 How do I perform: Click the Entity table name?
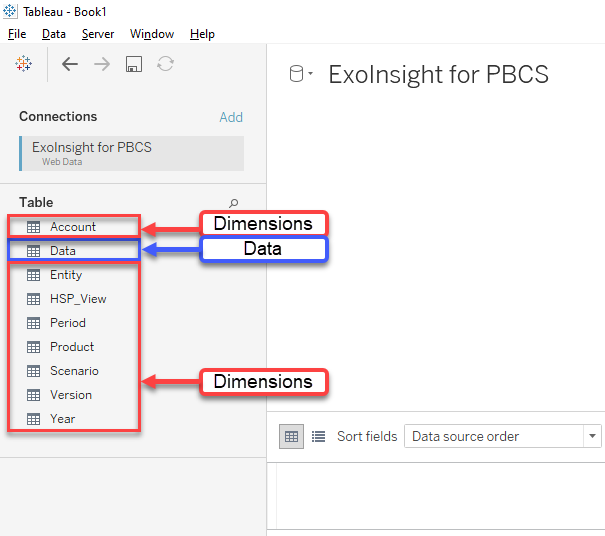tap(66, 275)
